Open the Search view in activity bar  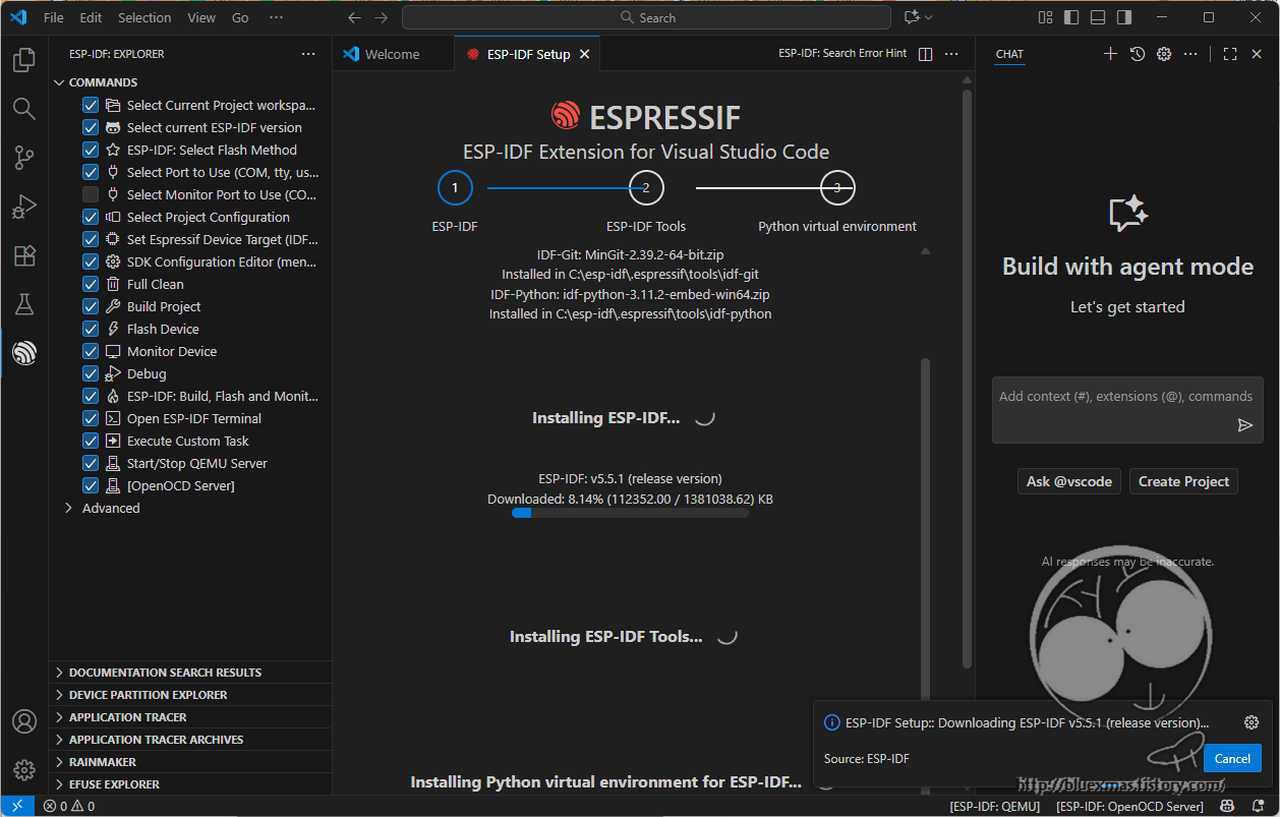point(24,109)
